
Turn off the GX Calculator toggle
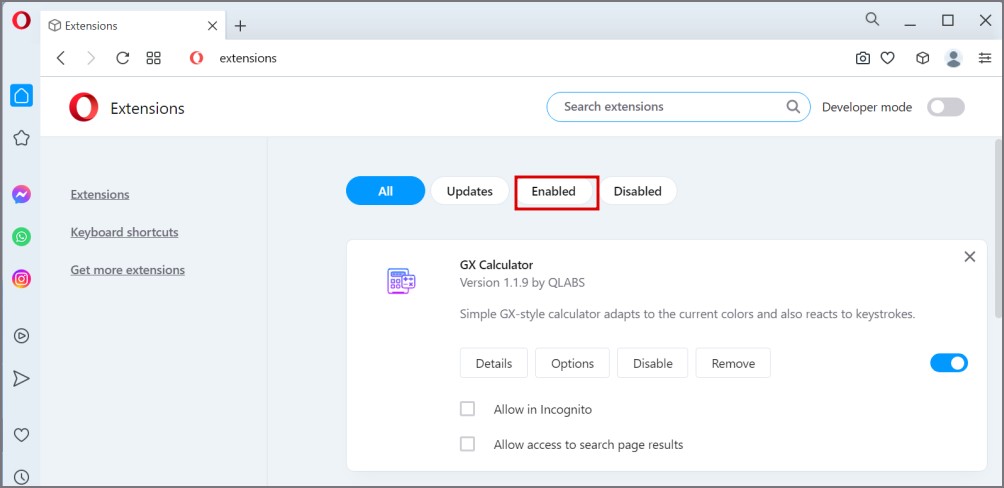pos(949,363)
